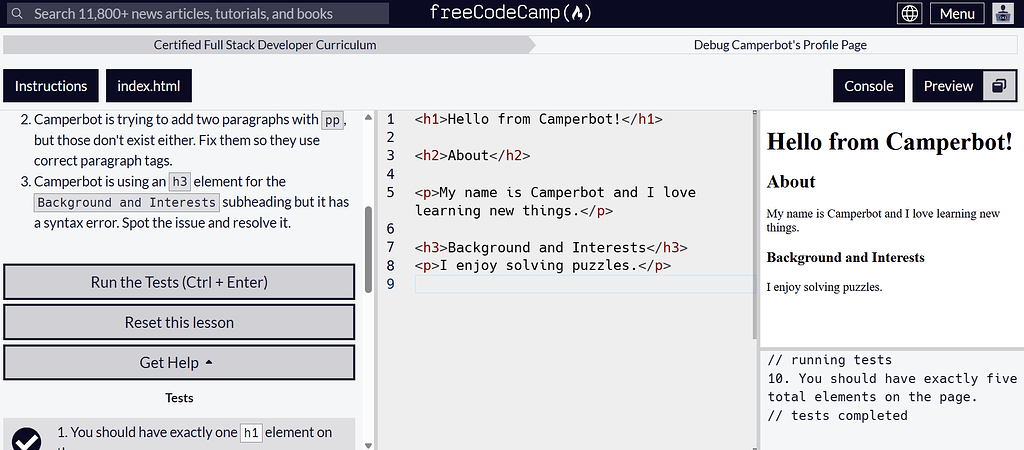This screenshot has width=1024, height=450.
Task: Click the passed-test checkmark icon for test 1
Action: pyautogui.click(x=27, y=439)
